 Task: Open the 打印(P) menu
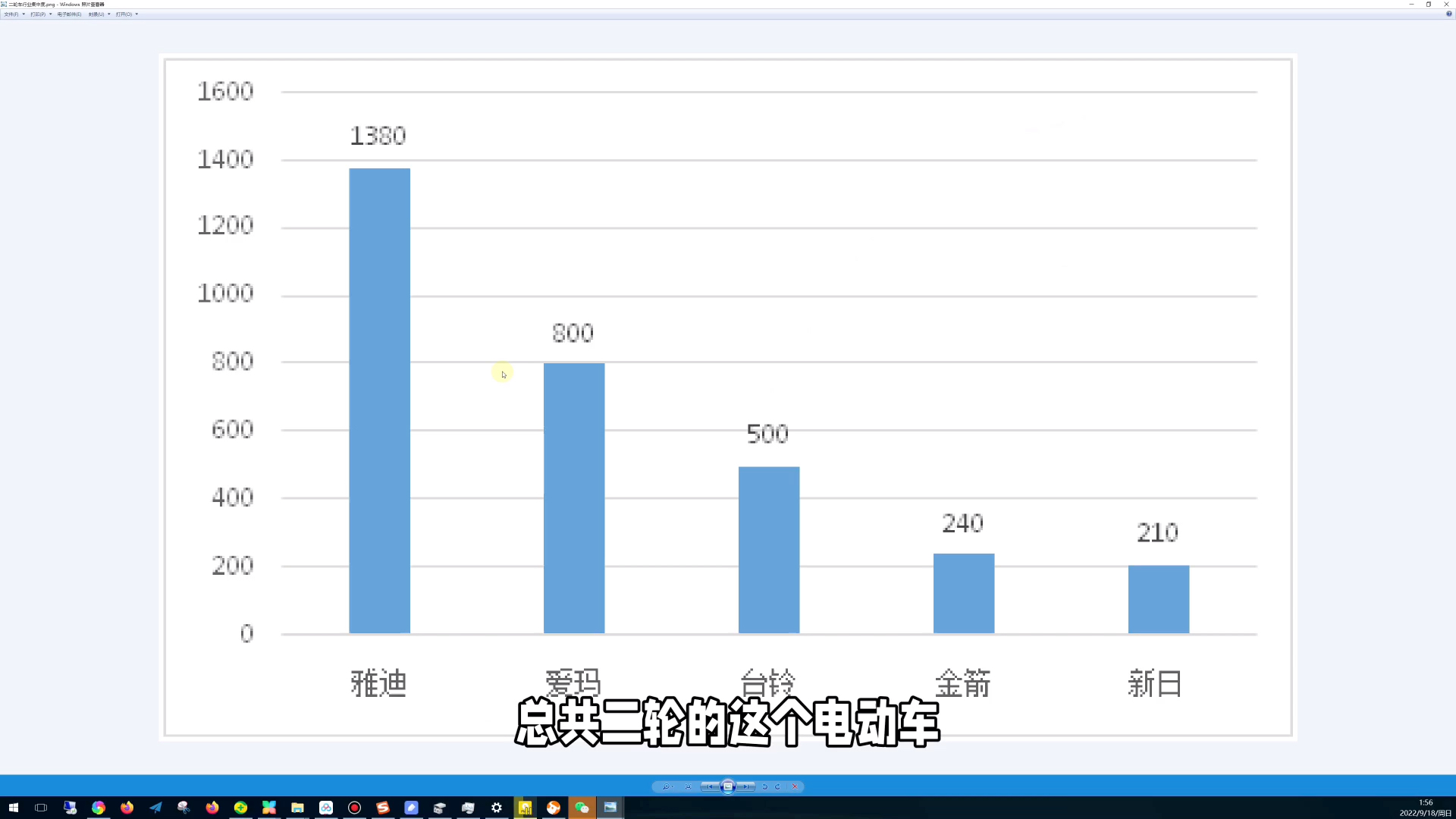pos(41,14)
